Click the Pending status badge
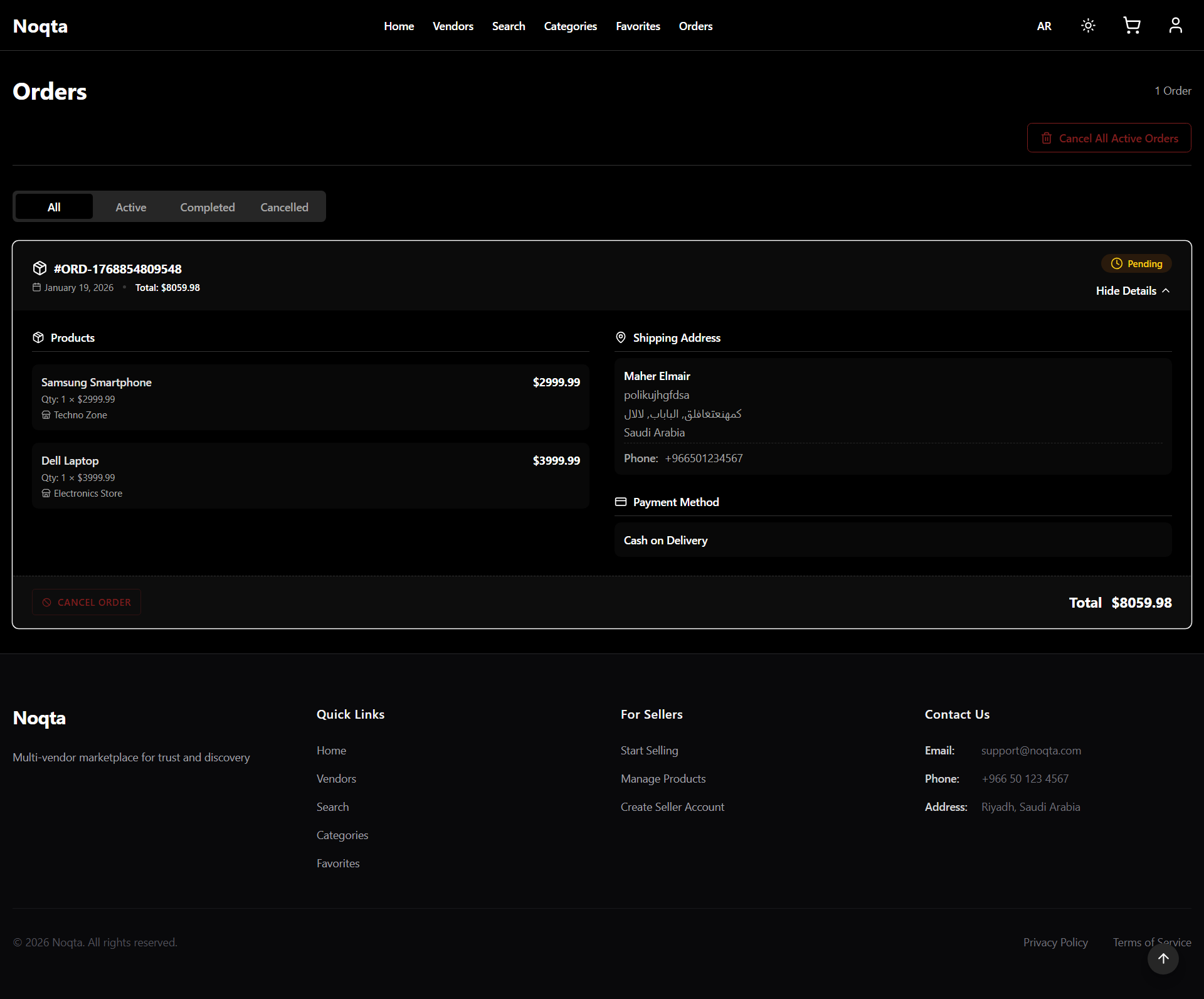This screenshot has width=1204, height=999. point(1136,264)
